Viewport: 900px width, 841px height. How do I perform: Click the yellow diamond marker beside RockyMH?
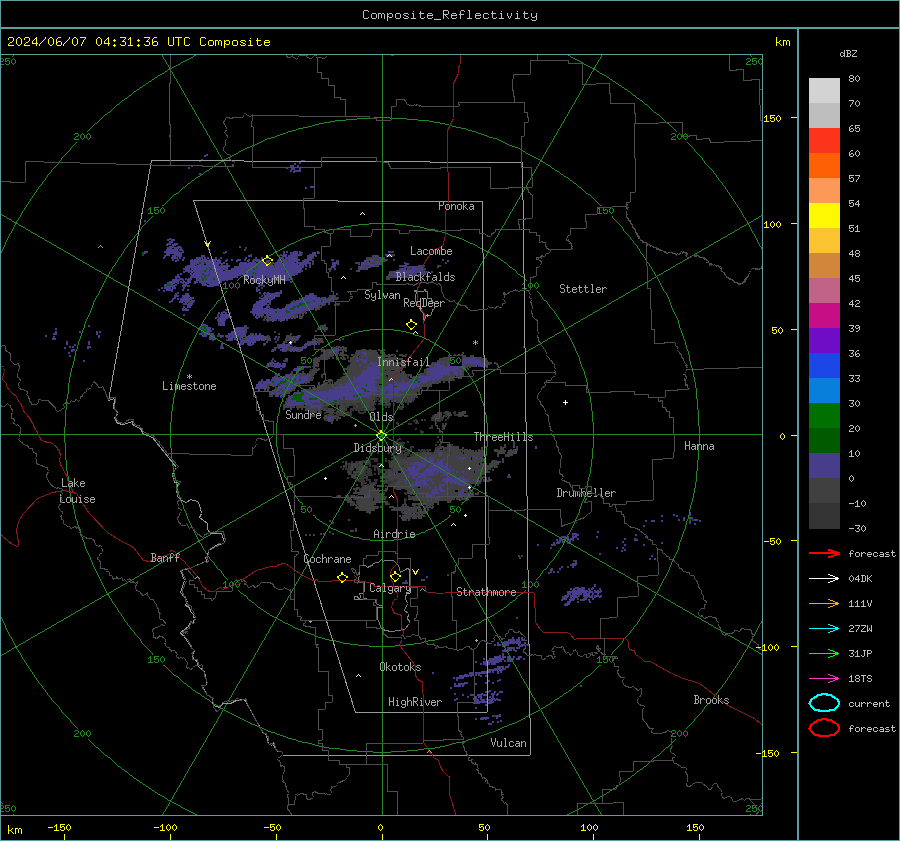coord(267,261)
